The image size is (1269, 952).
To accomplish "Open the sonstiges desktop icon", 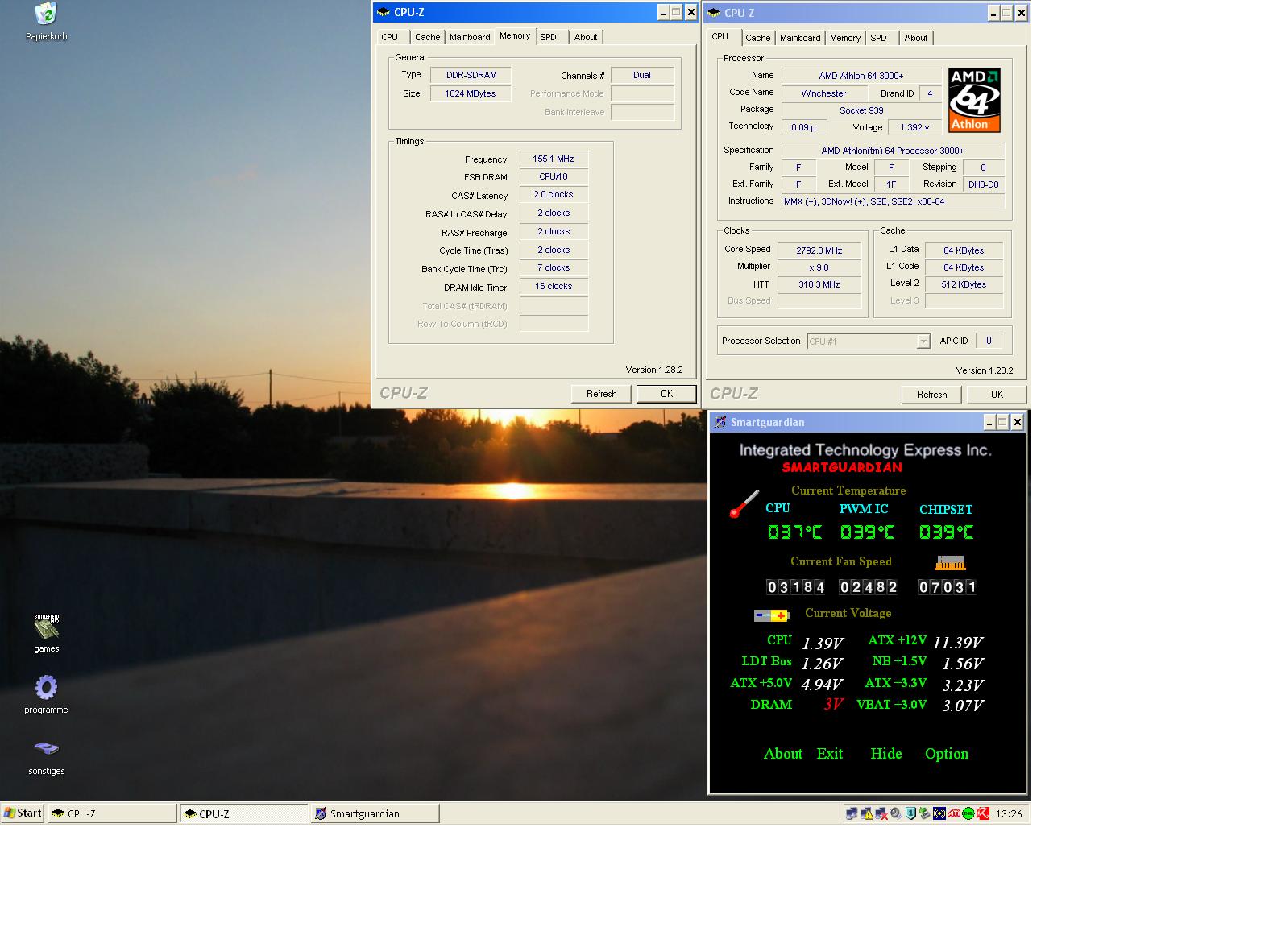I will [x=46, y=749].
